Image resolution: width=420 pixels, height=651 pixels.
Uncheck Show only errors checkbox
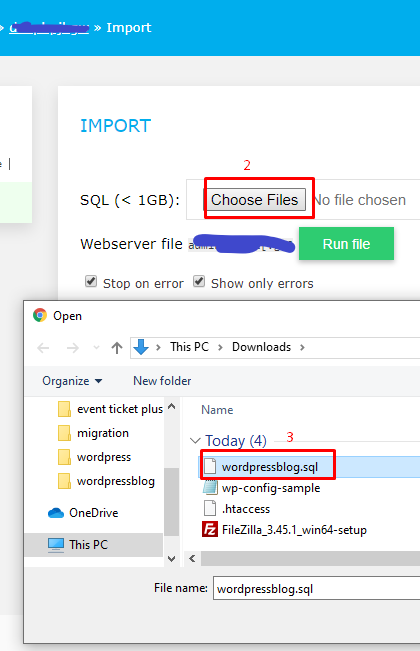coord(199,281)
